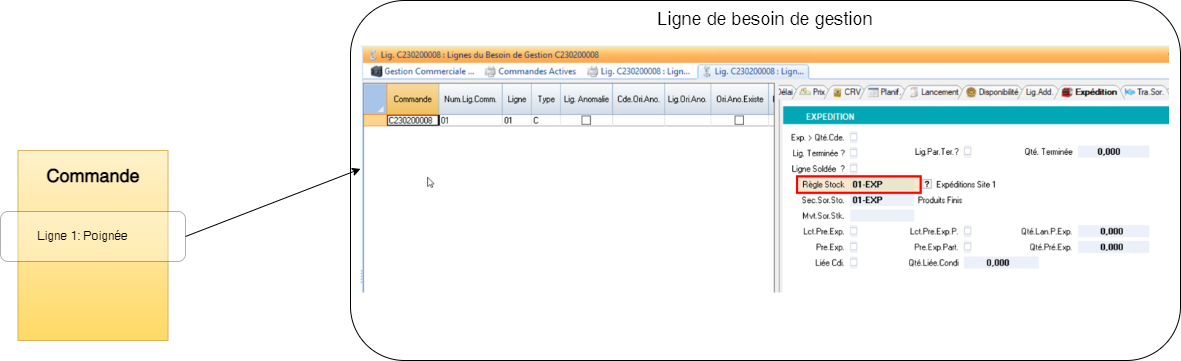Toggle the Liée Cdi. checkbox

pyautogui.click(x=853, y=262)
